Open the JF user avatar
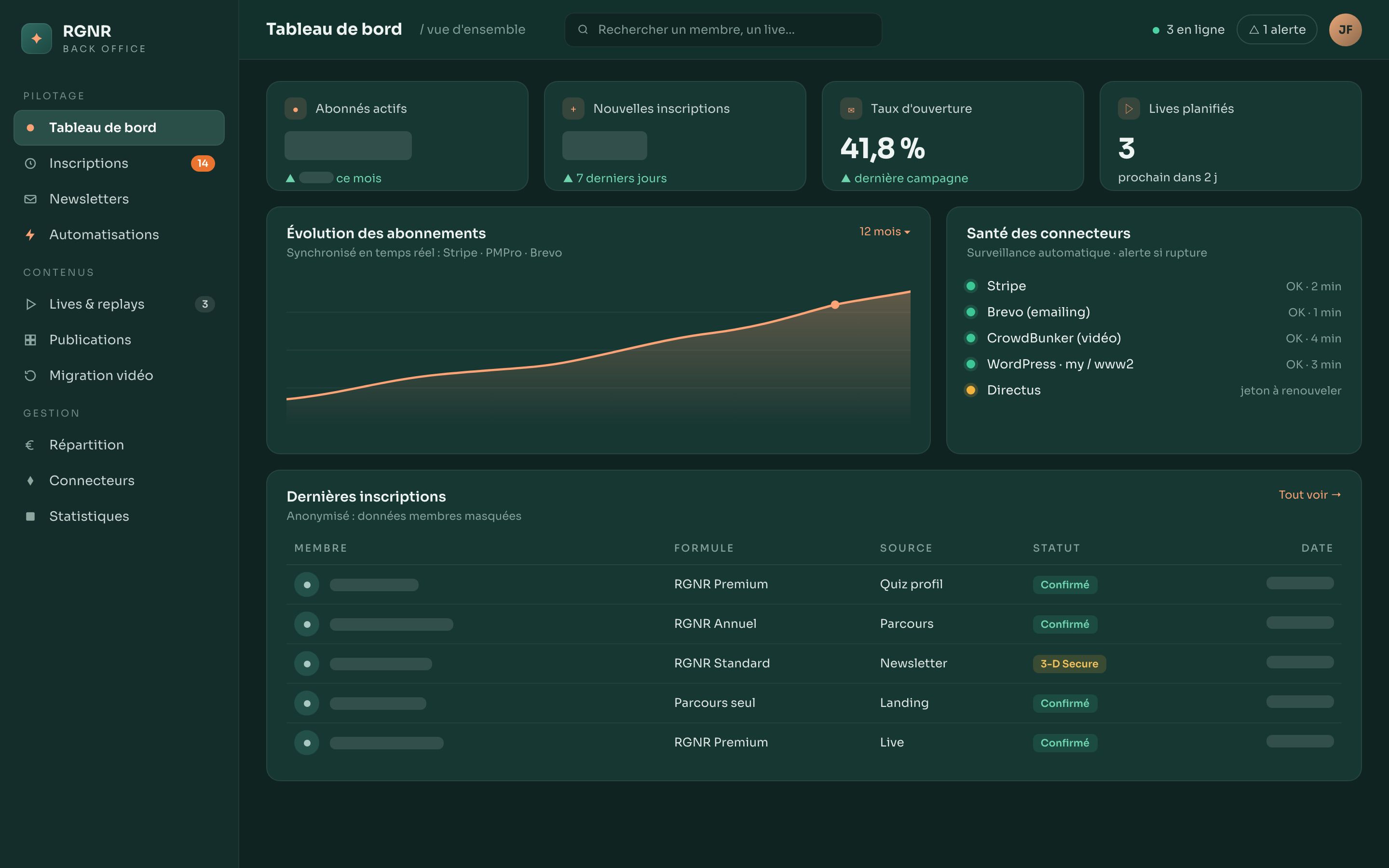This screenshot has width=1389, height=868. tap(1346, 29)
